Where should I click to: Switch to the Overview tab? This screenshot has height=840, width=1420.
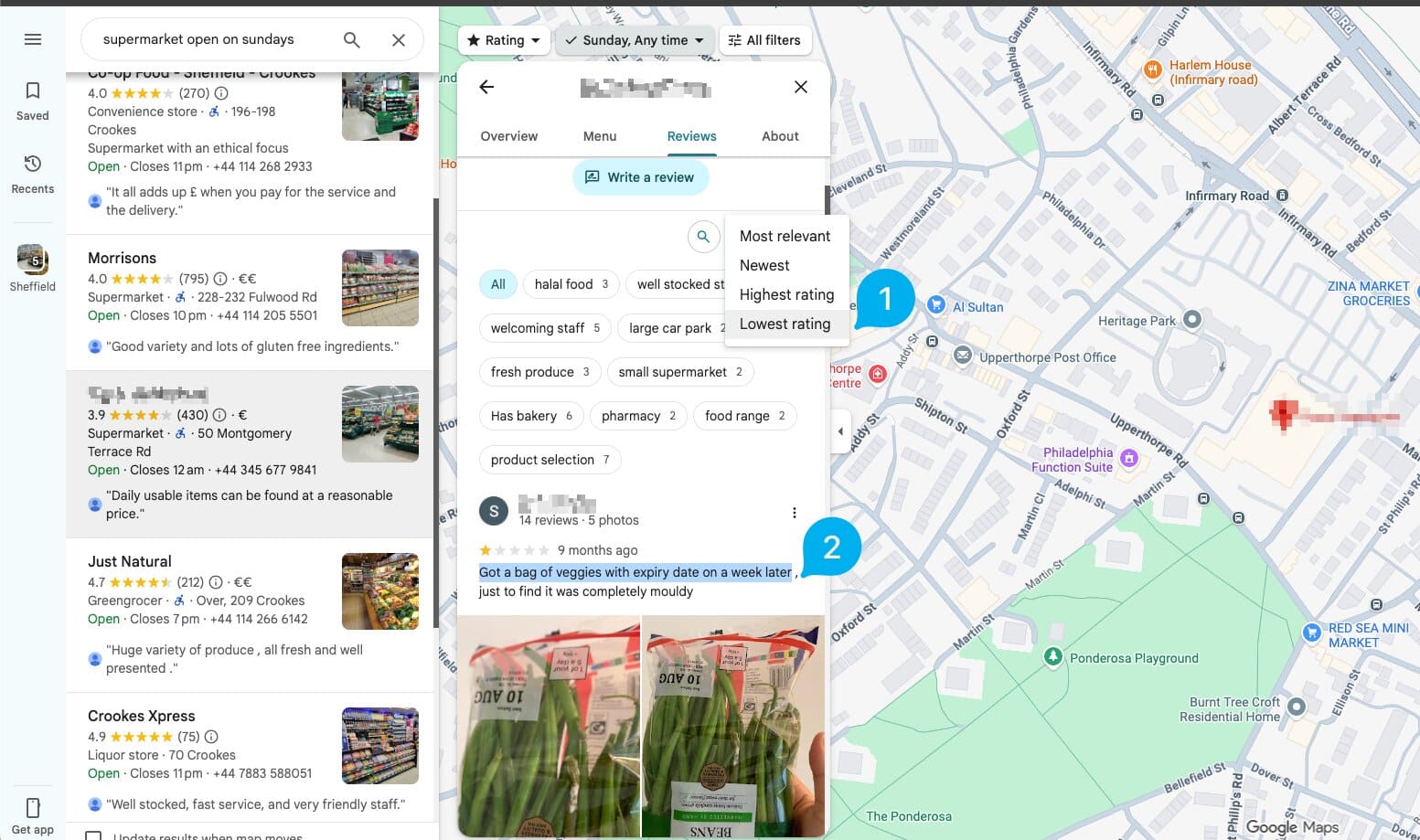509,136
